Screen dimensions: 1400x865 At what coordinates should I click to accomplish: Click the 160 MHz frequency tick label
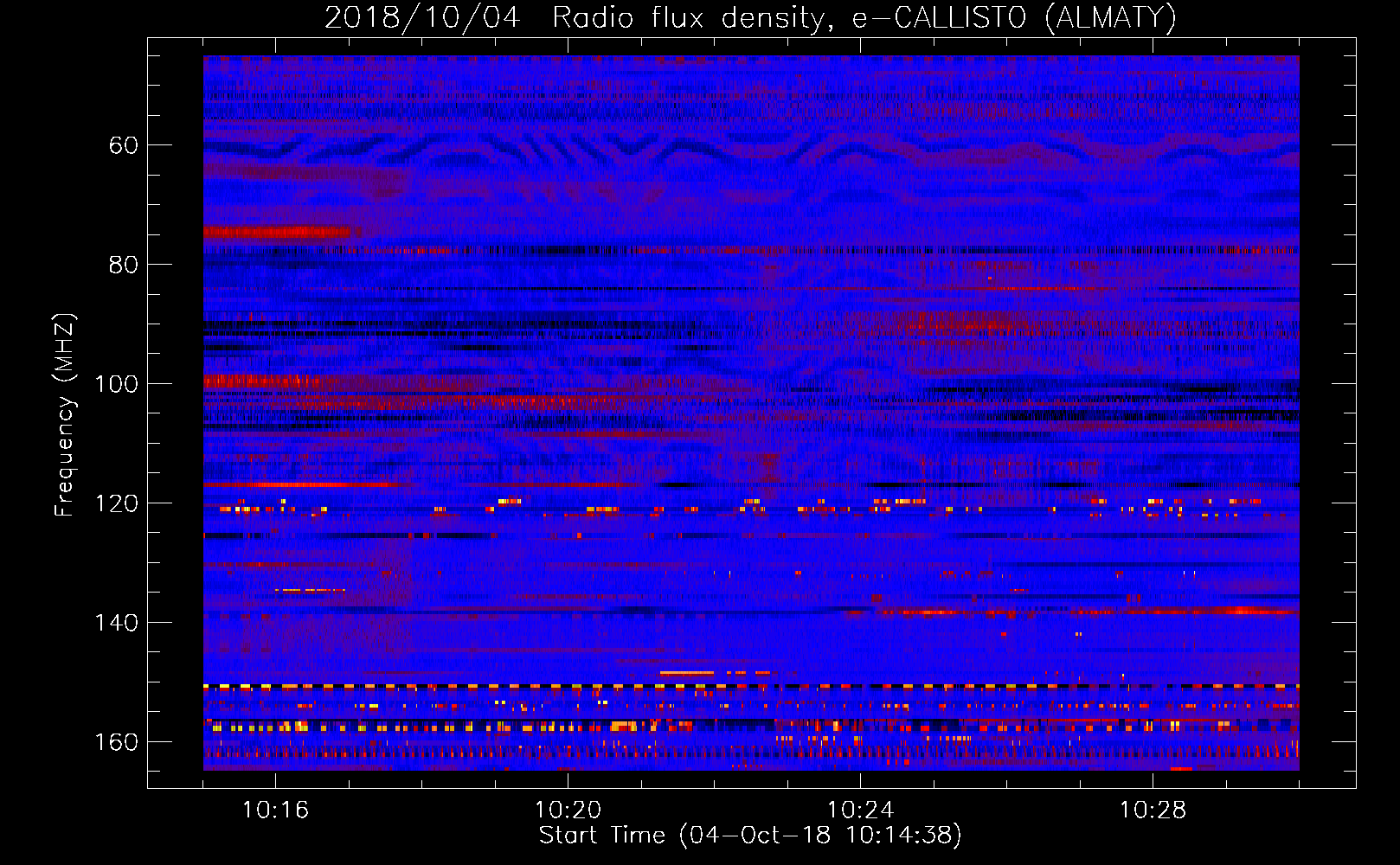116,742
